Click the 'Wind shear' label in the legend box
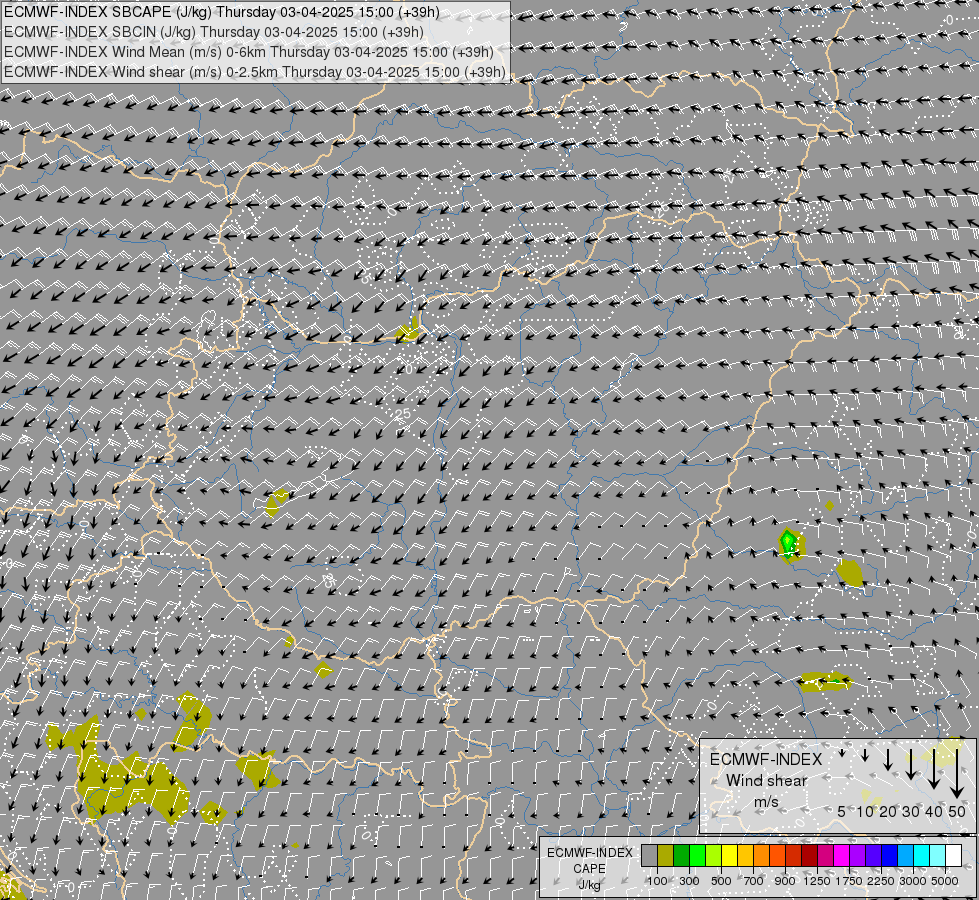 coord(767,781)
